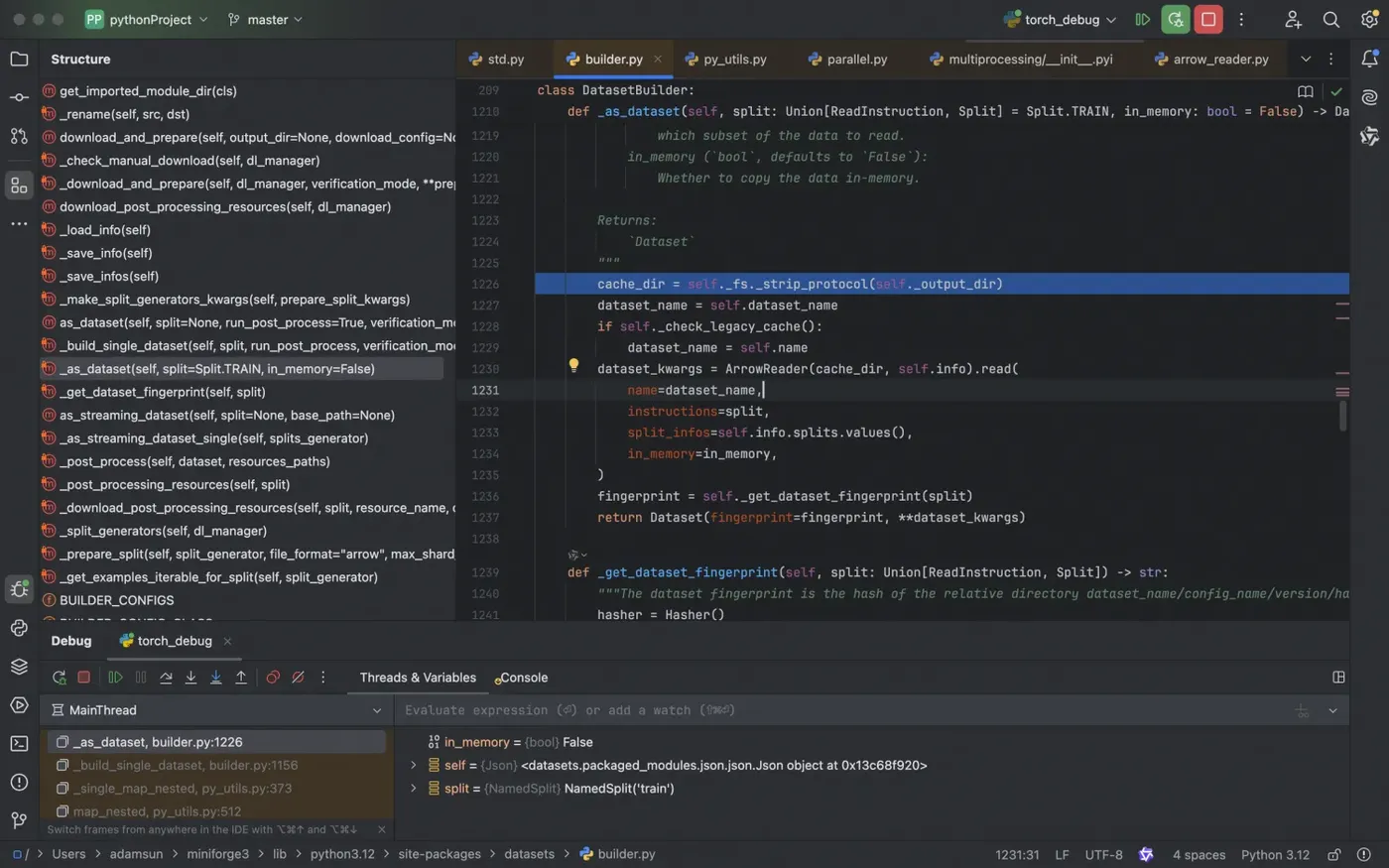Open the Python Console tool window
This screenshot has height=868, width=1389.
(19, 628)
